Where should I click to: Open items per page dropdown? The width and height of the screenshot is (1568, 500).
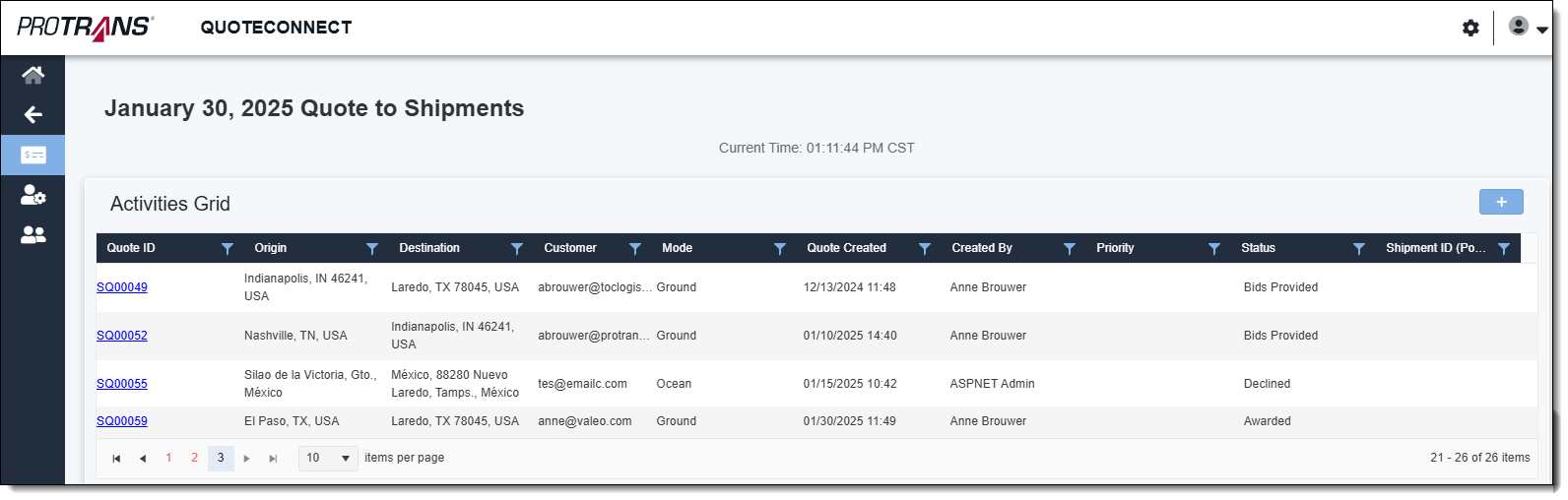point(328,458)
